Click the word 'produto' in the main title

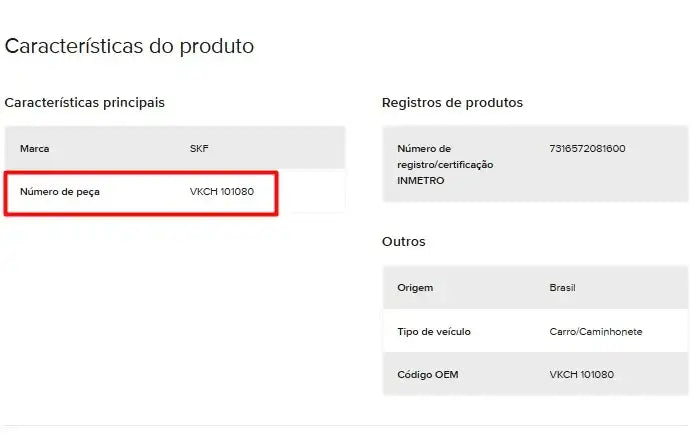point(220,46)
